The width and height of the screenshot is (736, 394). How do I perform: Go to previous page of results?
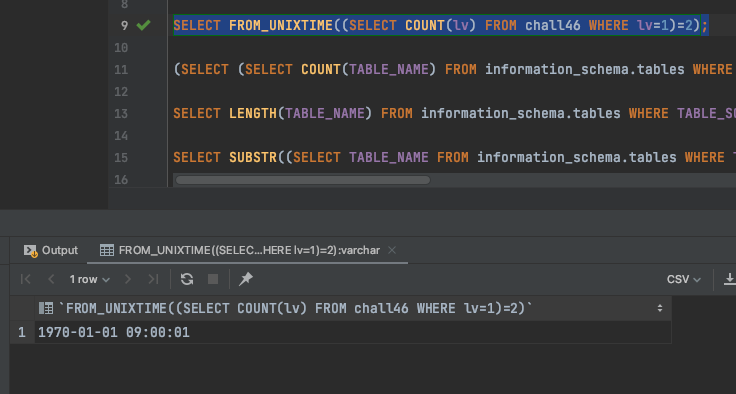[x=51, y=279]
